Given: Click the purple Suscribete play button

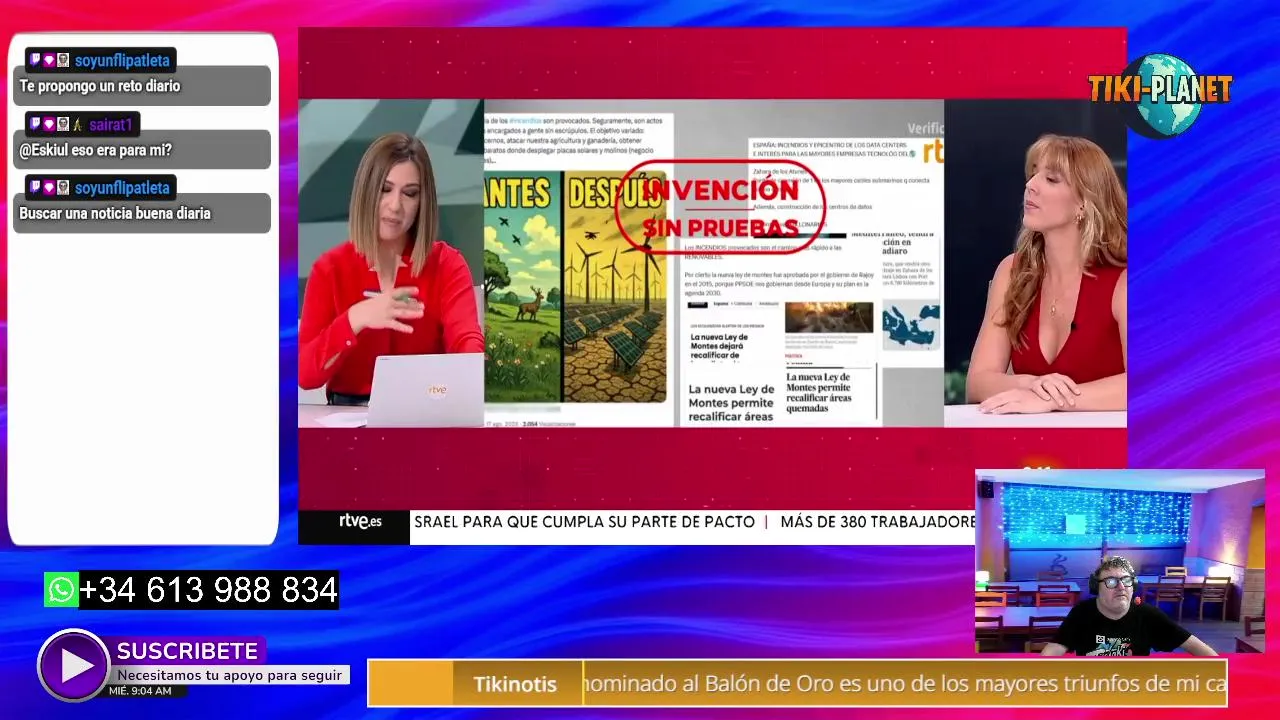Looking at the screenshot, I should pos(74,666).
